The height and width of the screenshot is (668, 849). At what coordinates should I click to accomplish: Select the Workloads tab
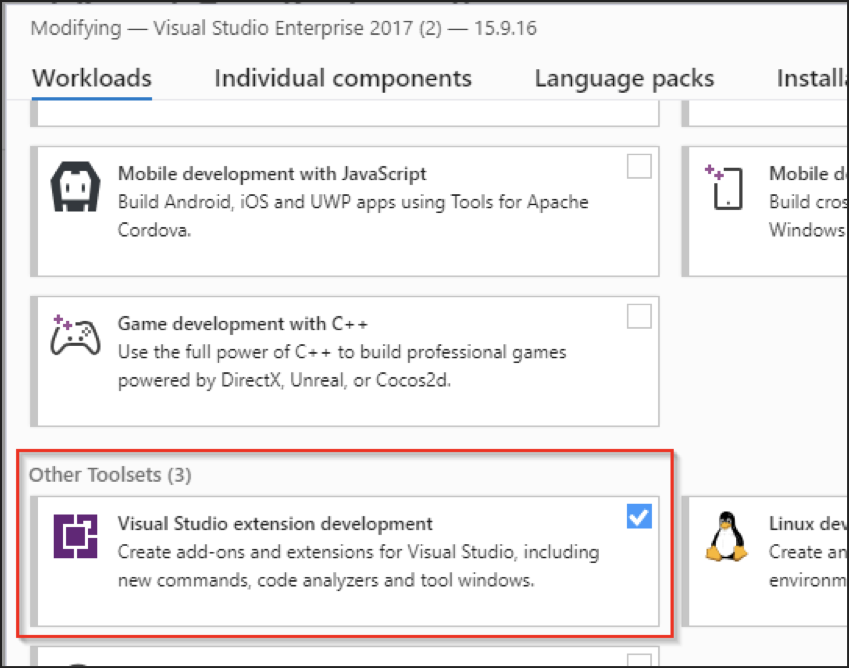click(91, 78)
